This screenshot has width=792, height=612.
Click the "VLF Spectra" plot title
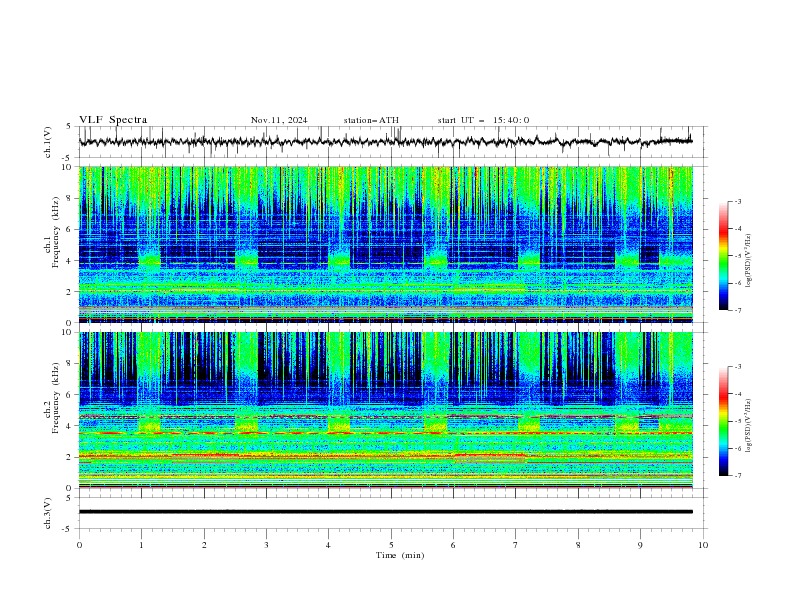(113, 120)
